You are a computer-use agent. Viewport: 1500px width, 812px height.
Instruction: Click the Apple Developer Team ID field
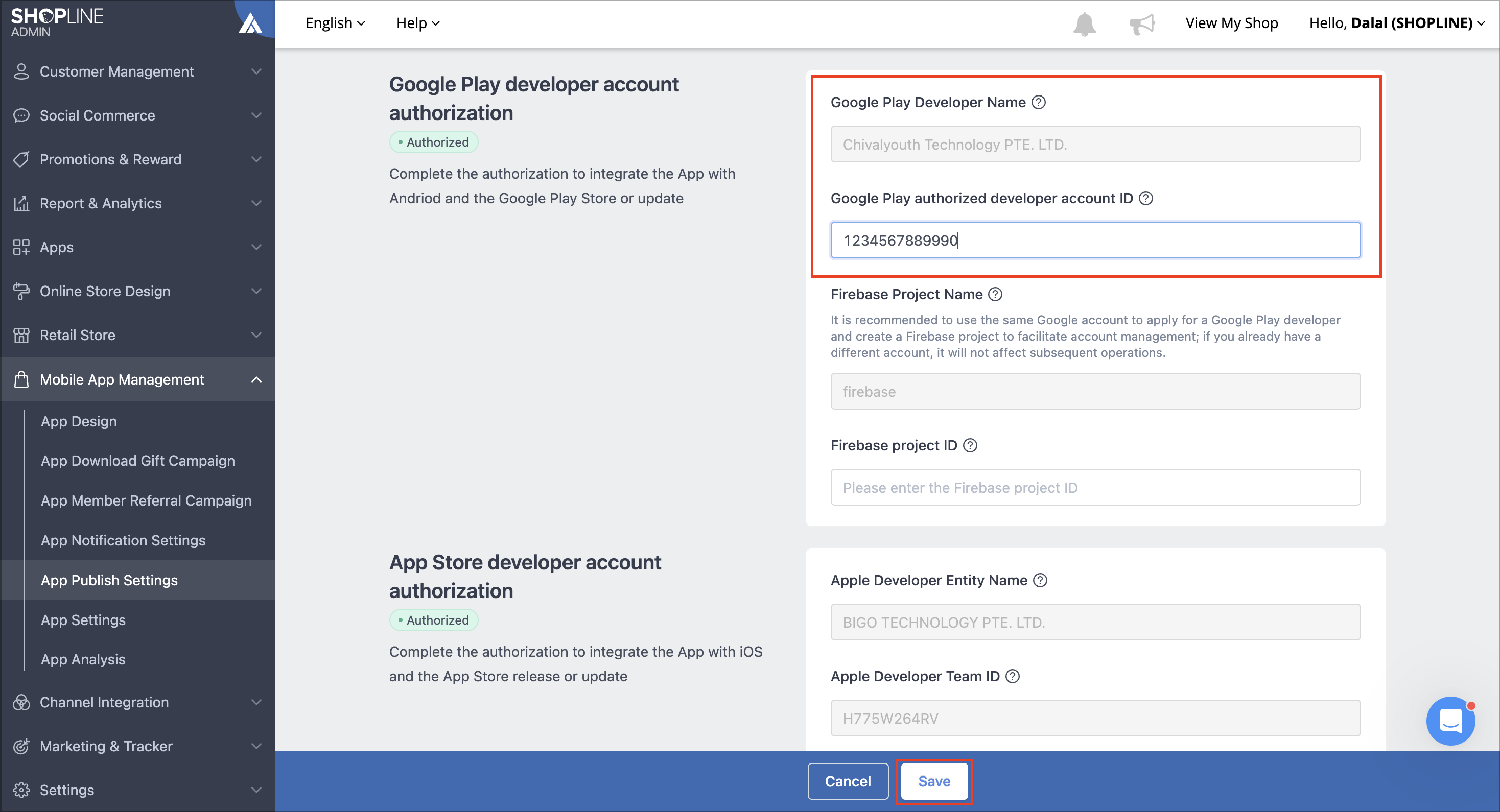(x=1095, y=718)
